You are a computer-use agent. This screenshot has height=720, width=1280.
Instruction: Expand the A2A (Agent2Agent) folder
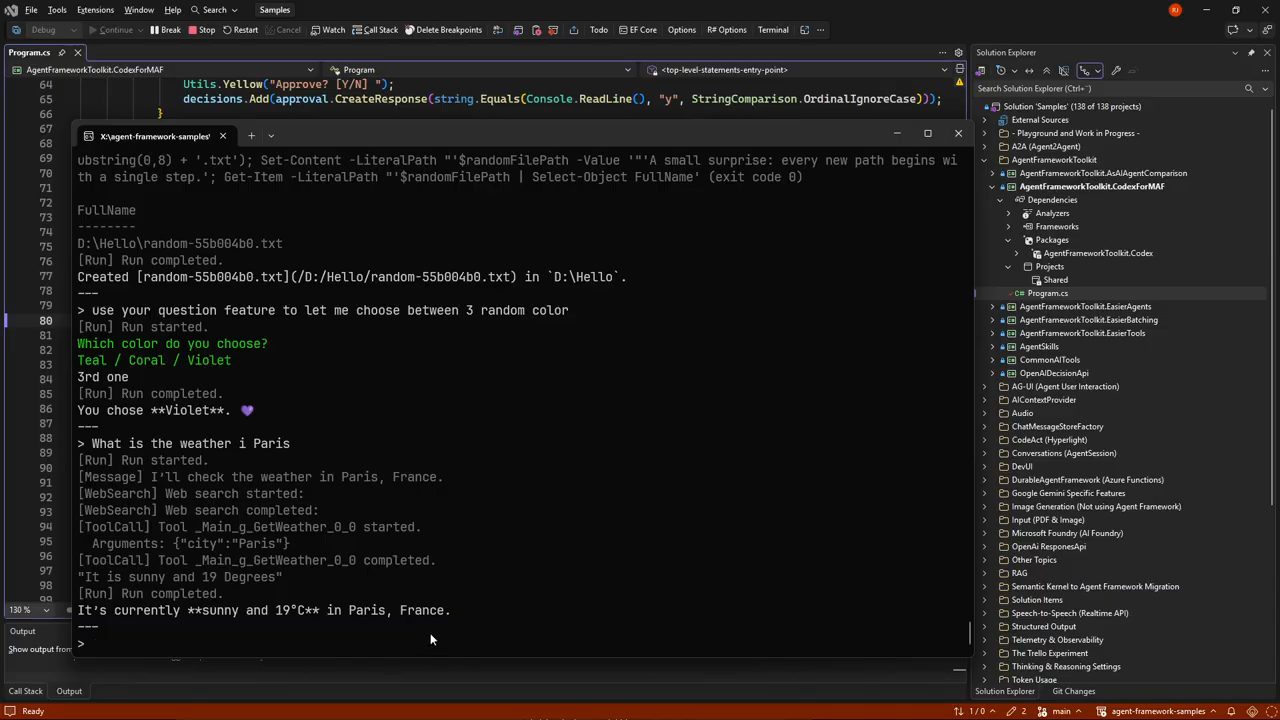[984, 147]
